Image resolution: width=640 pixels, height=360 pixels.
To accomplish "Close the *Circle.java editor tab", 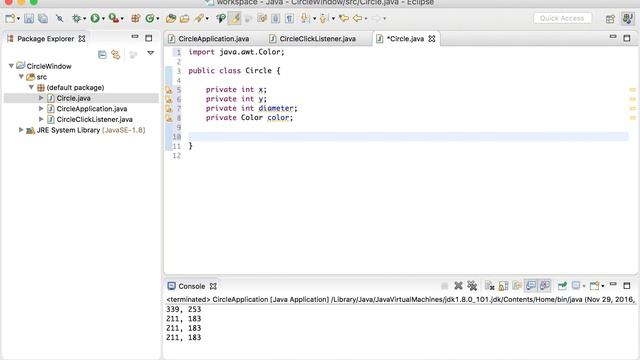I will pyautogui.click(x=432, y=39).
